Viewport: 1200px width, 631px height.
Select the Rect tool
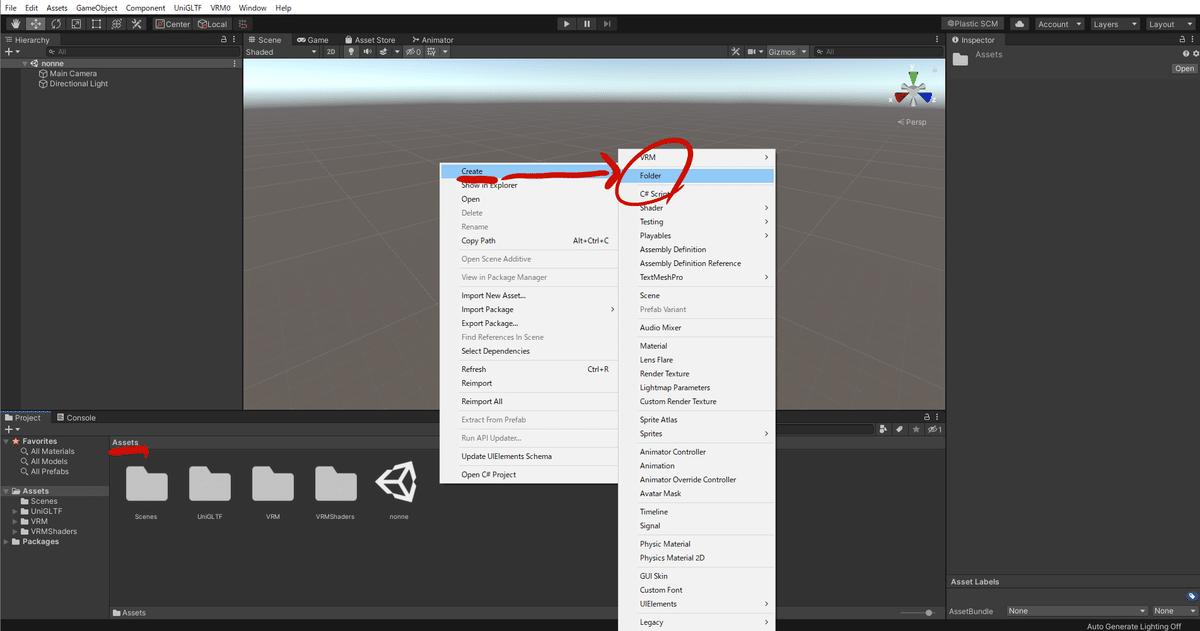pos(96,24)
